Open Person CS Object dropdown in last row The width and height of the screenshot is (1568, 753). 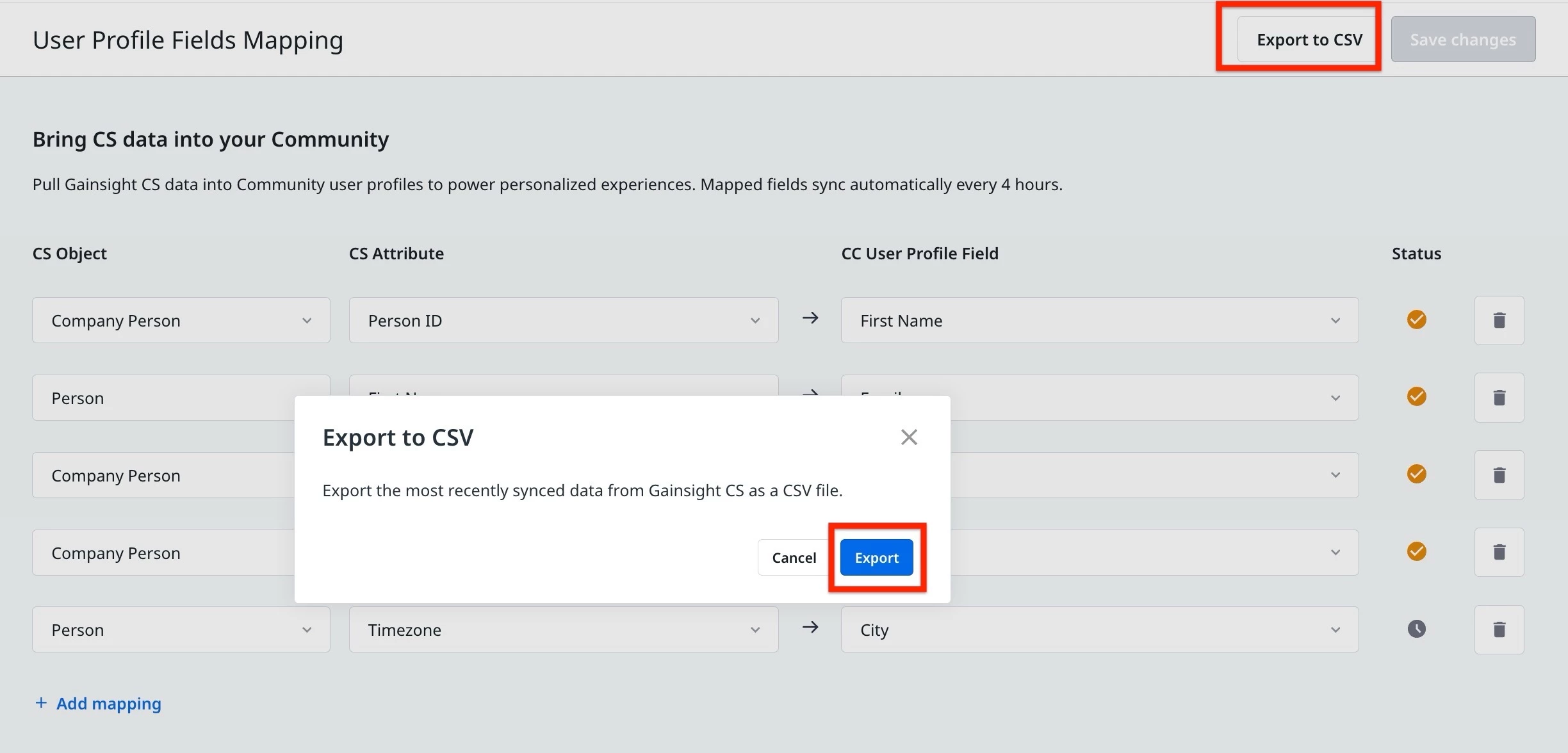coord(181,629)
